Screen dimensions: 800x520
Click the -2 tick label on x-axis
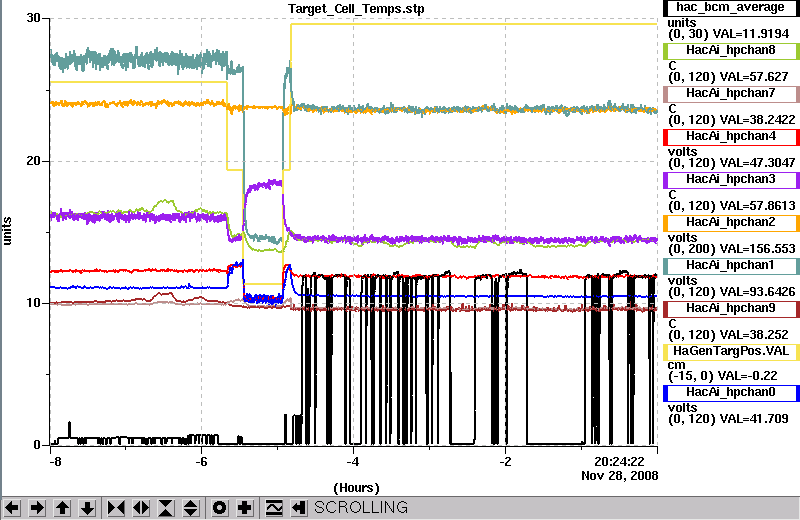(x=505, y=462)
